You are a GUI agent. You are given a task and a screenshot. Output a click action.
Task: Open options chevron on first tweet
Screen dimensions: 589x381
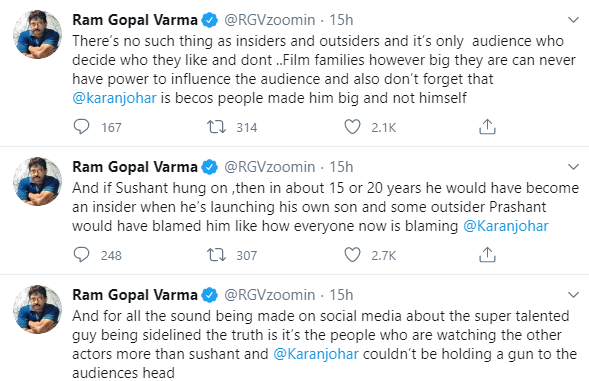pos(573,20)
